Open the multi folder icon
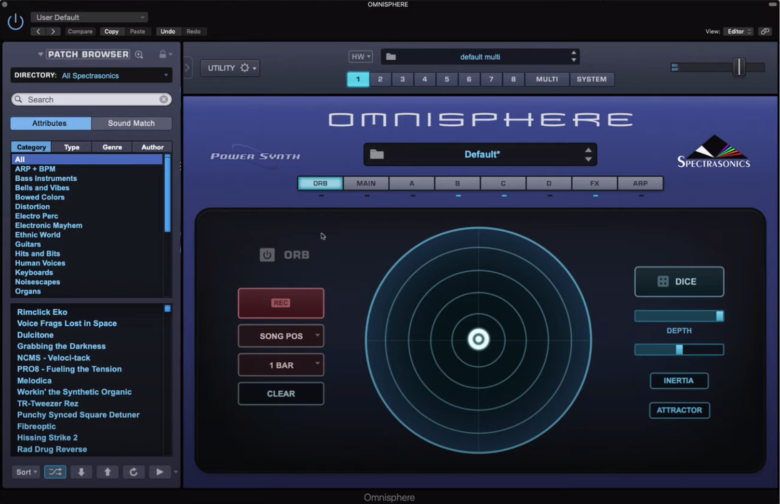 [391, 57]
